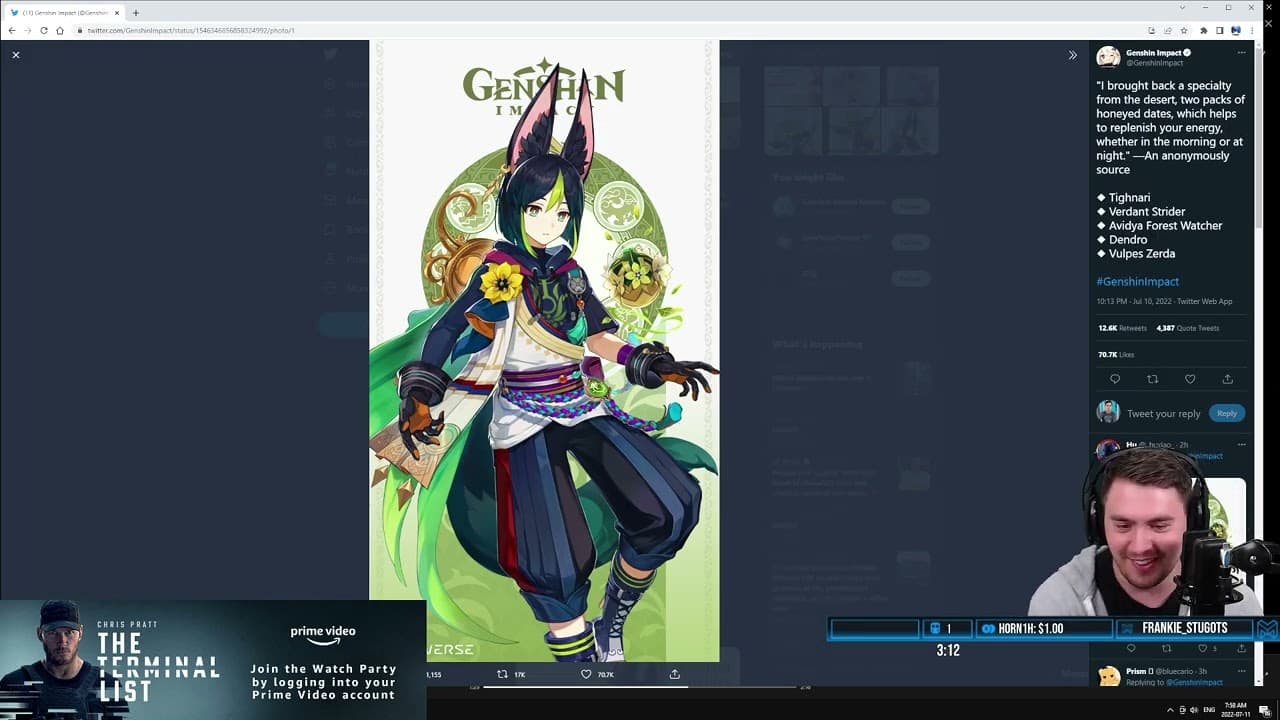Click the heart icon below the photo showing 70.7K
Image resolution: width=1280 pixels, height=720 pixels.
[586, 675]
